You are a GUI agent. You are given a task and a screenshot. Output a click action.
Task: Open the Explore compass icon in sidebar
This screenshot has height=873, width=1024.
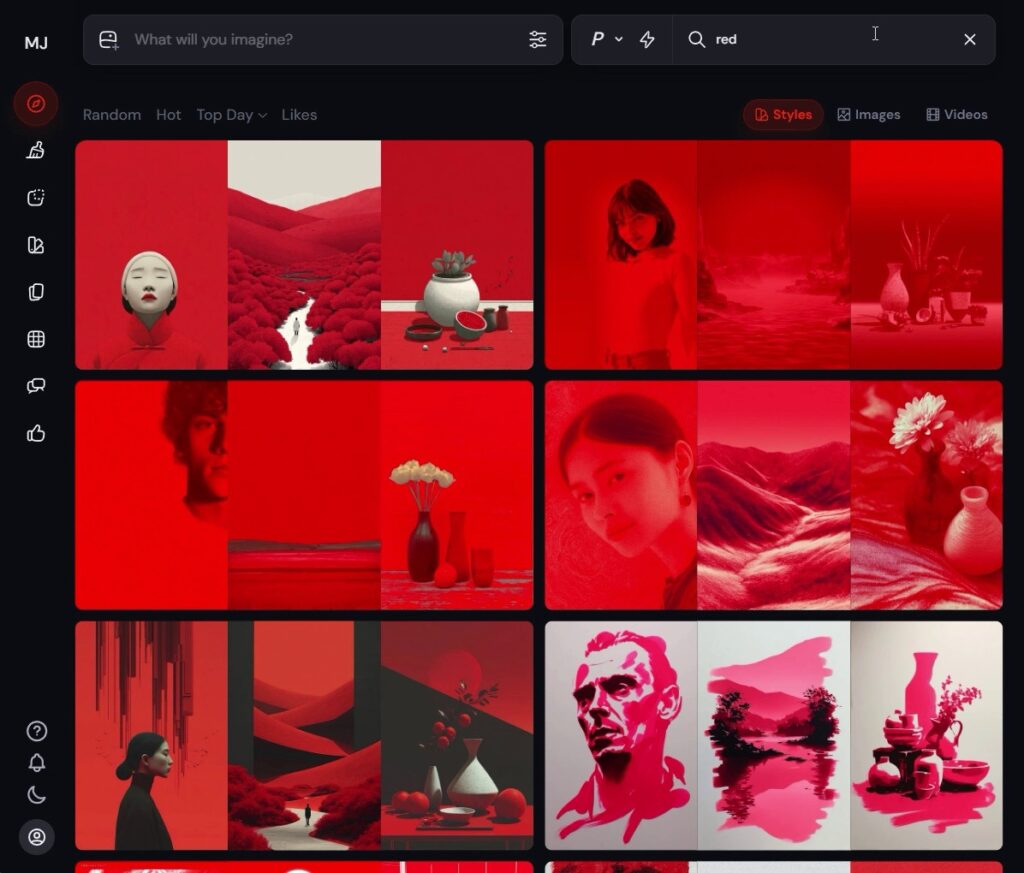click(36, 104)
